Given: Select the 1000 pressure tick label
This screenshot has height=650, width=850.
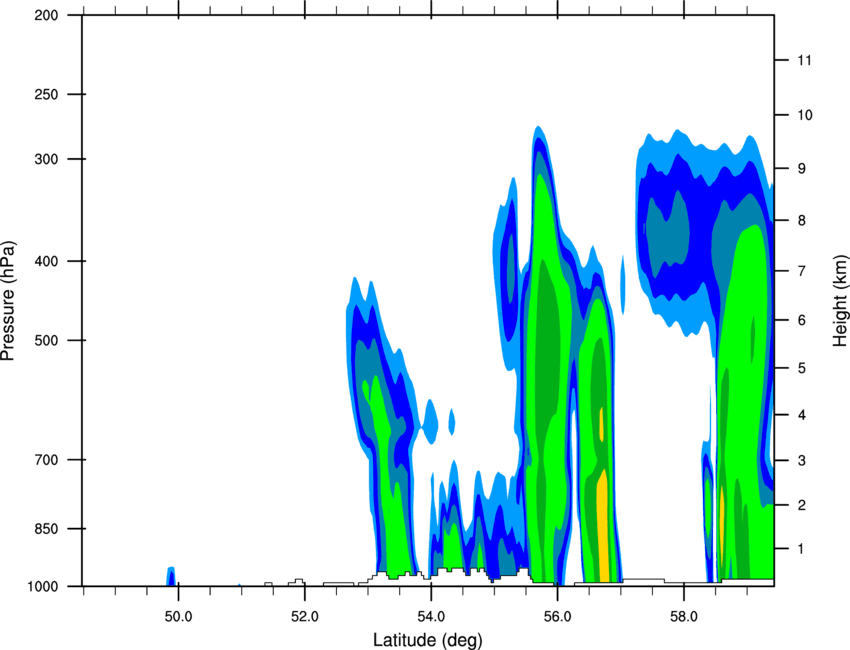Looking at the screenshot, I should click(x=42, y=587).
